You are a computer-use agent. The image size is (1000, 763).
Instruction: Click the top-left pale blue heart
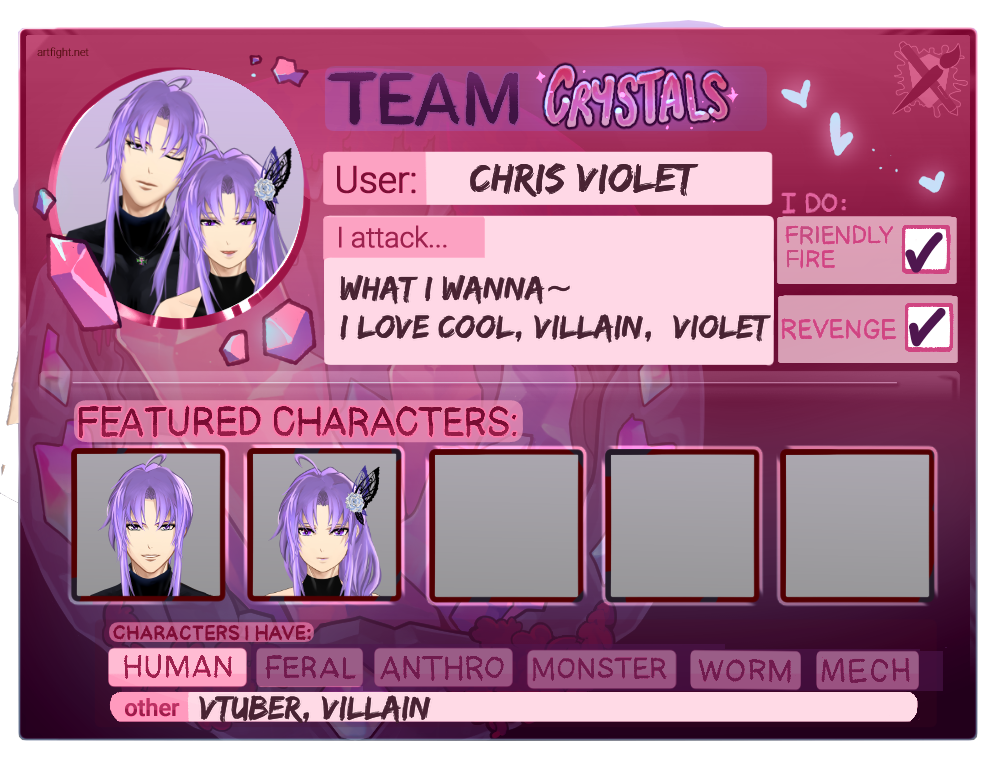click(x=797, y=93)
